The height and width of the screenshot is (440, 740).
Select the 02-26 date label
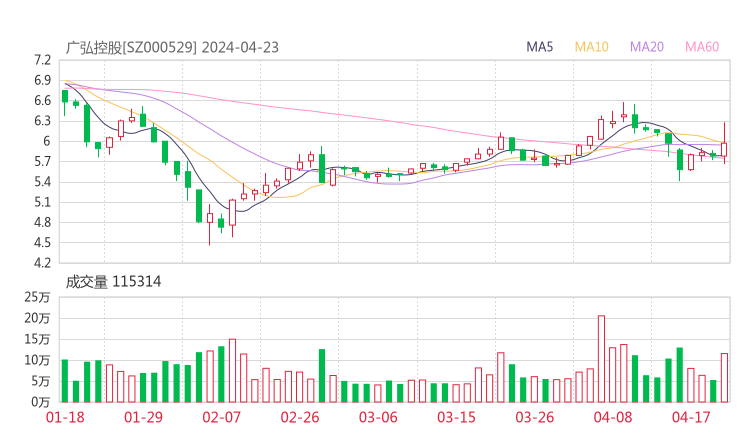[x=300, y=417]
